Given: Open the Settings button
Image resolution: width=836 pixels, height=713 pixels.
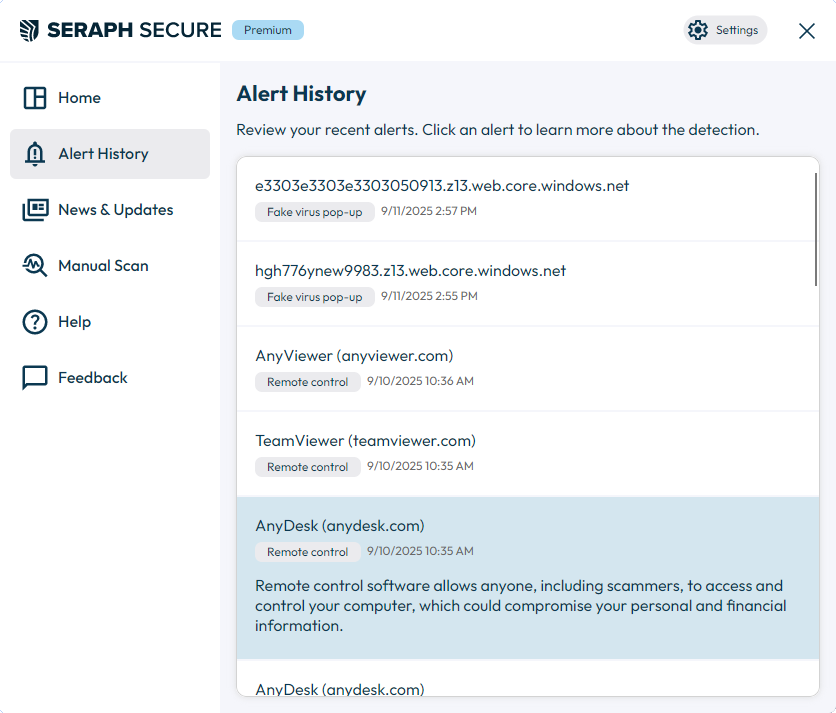Looking at the screenshot, I should coord(725,30).
